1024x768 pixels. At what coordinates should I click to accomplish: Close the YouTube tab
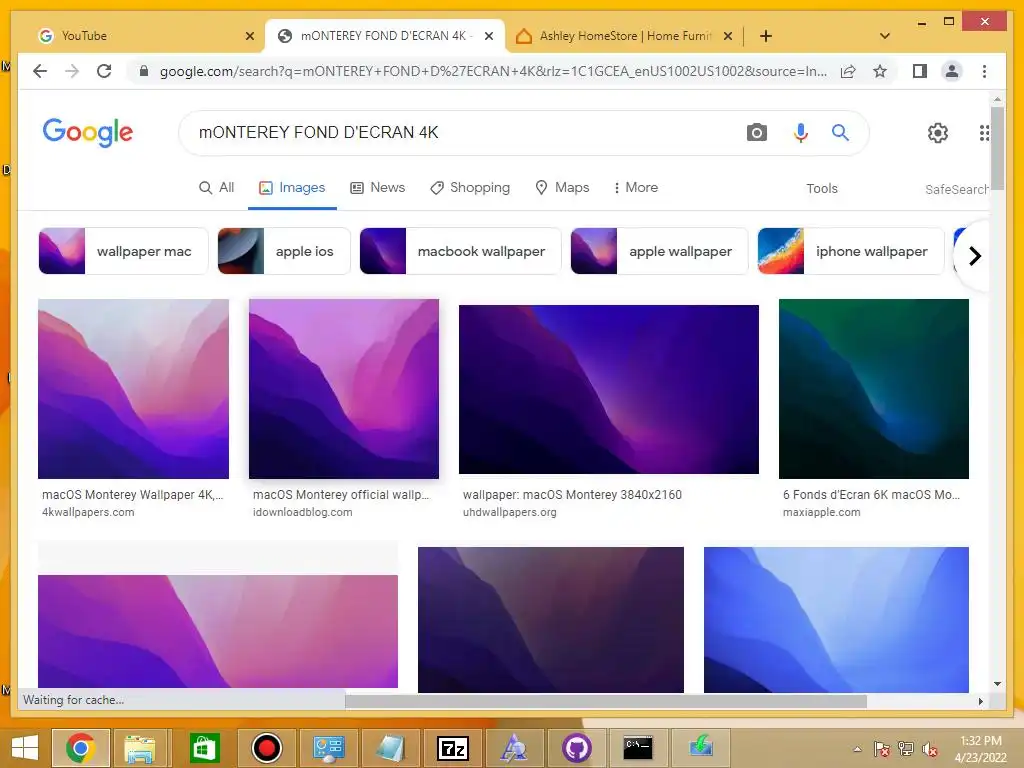tap(249, 36)
